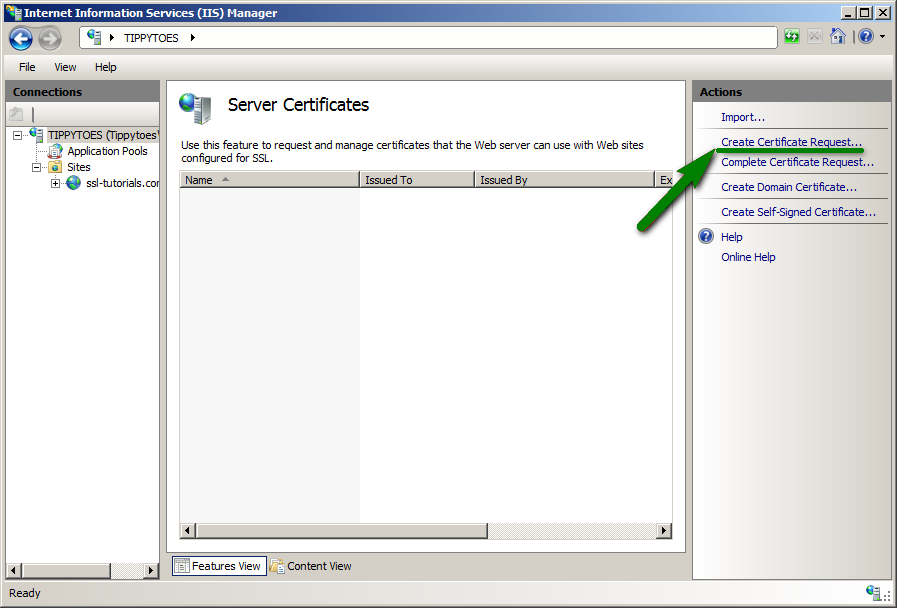The height and width of the screenshot is (608, 897).
Task: Open the dropdown arrow beside toolbar Help
Action: coord(882,37)
